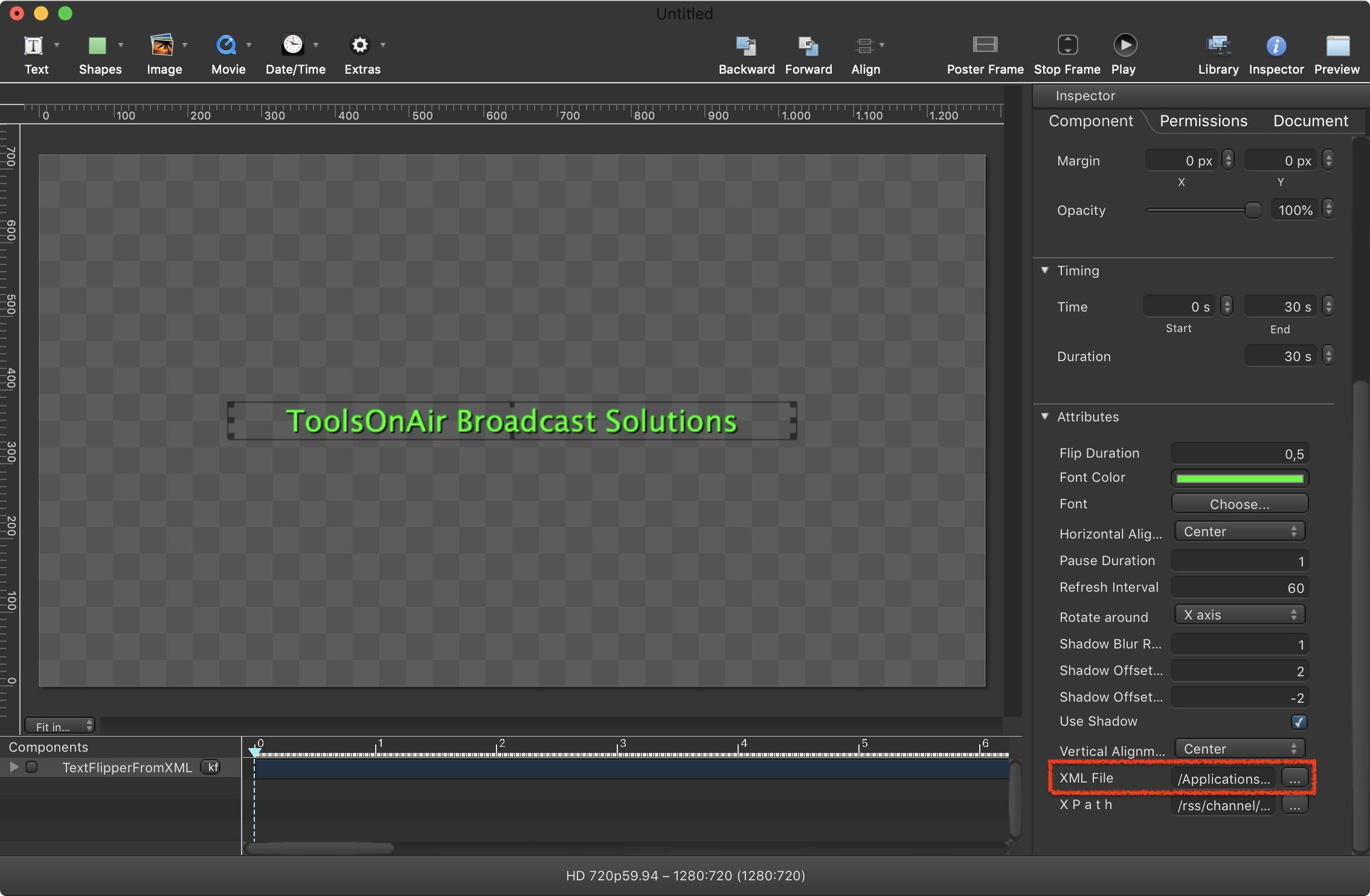Toggle the Use Shadow checkbox
The width and height of the screenshot is (1370, 896).
click(1299, 722)
